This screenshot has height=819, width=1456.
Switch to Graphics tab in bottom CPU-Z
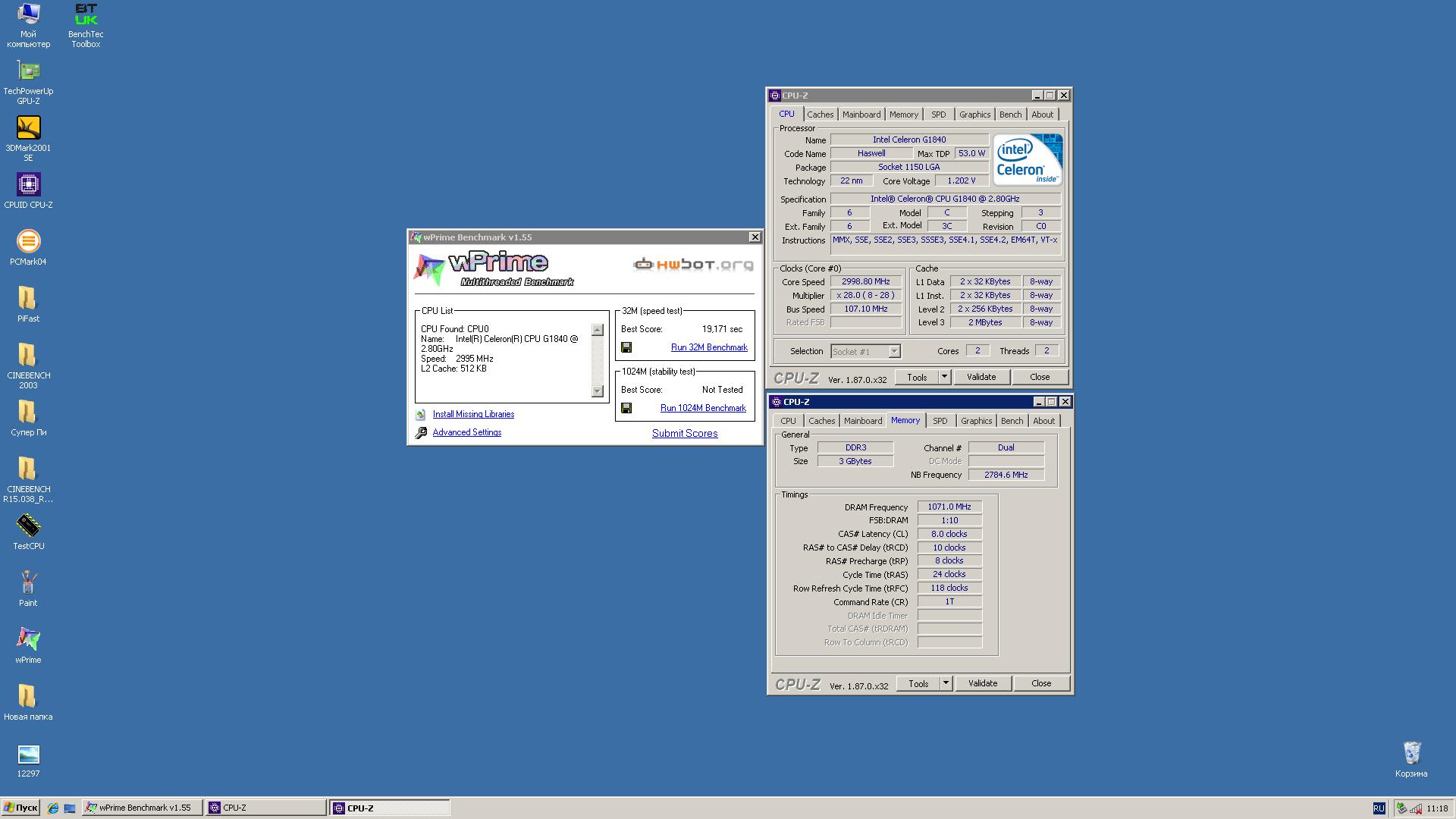point(976,421)
